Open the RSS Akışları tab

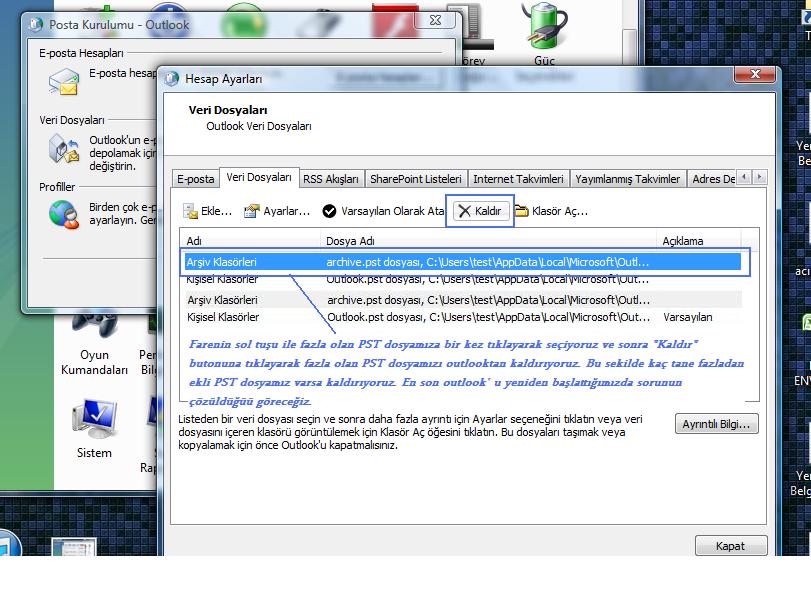331,179
